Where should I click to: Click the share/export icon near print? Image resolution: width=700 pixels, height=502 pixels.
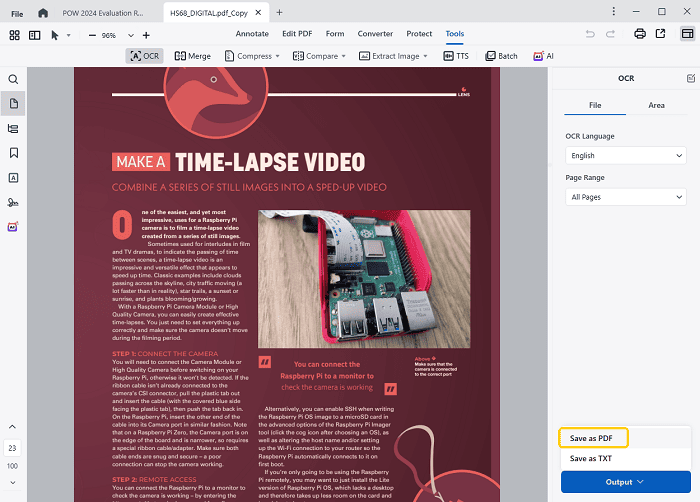pyautogui.click(x=660, y=34)
